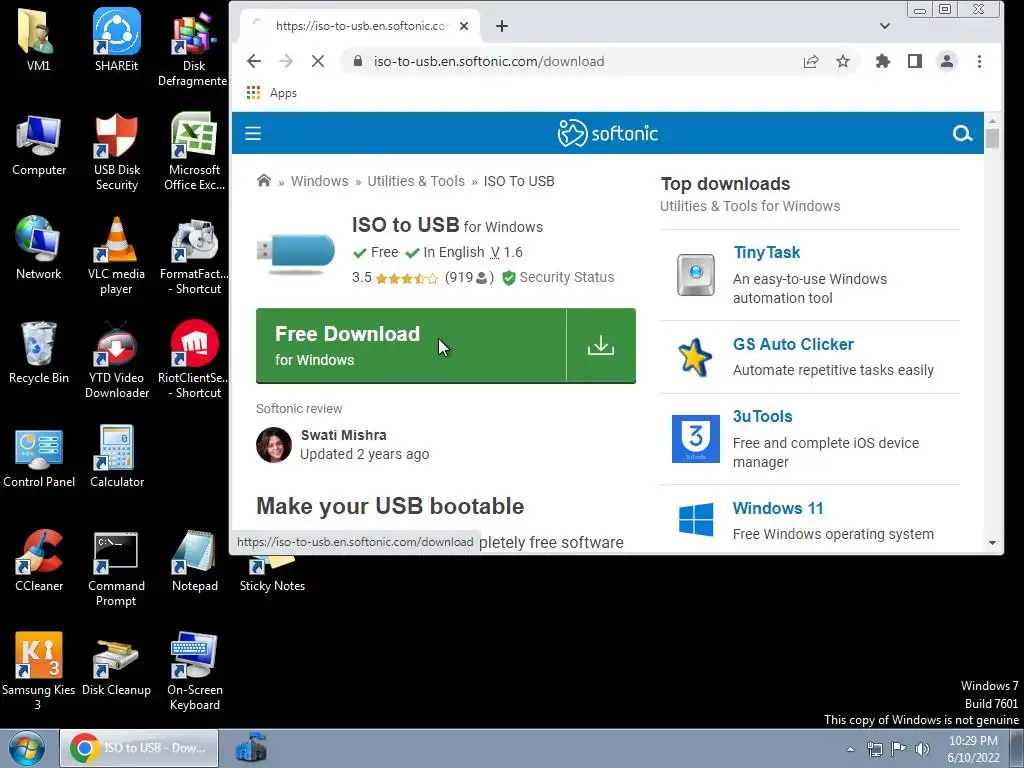
Task: Go back in Chrome browser
Action: click(x=254, y=61)
